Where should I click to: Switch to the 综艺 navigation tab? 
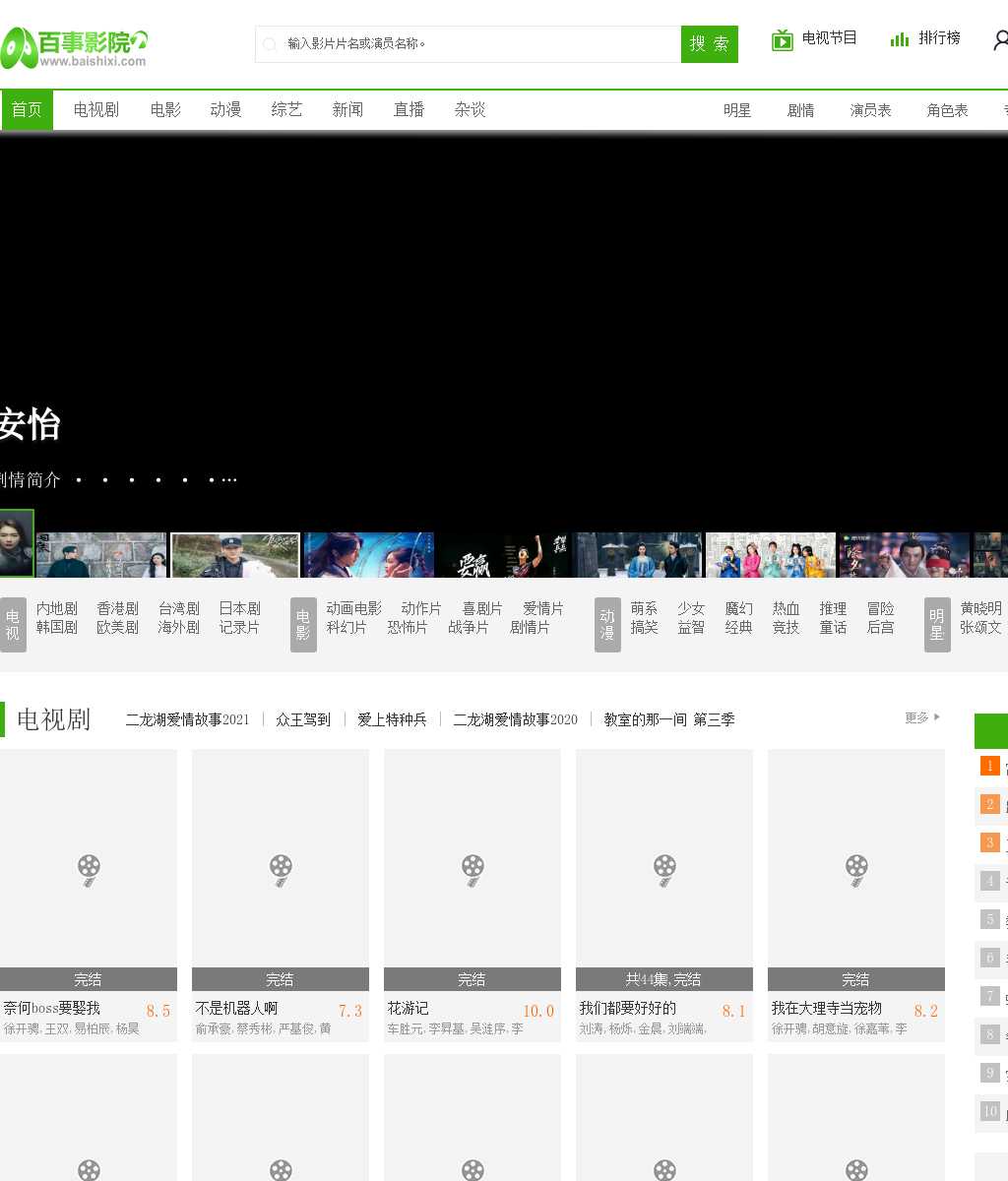coord(286,110)
